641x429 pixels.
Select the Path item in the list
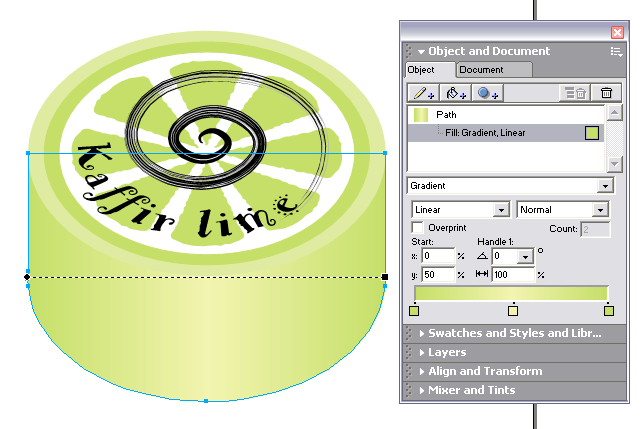pos(506,115)
